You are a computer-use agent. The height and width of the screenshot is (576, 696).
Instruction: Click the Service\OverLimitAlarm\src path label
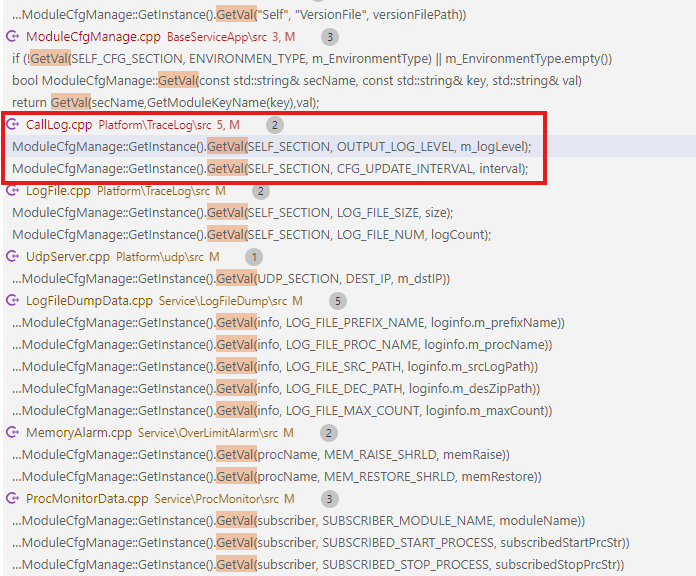[208, 433]
